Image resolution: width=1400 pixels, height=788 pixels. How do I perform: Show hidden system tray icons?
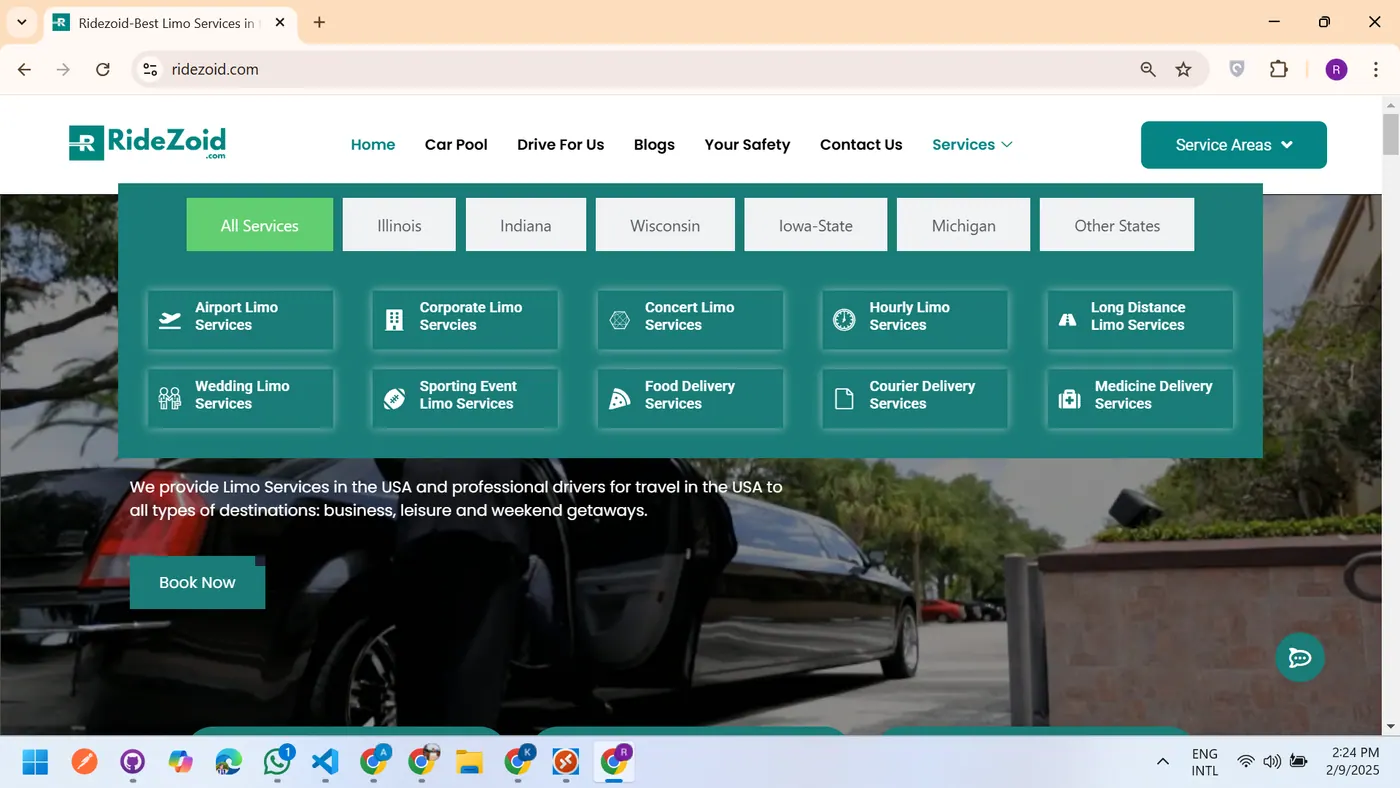tap(1163, 762)
